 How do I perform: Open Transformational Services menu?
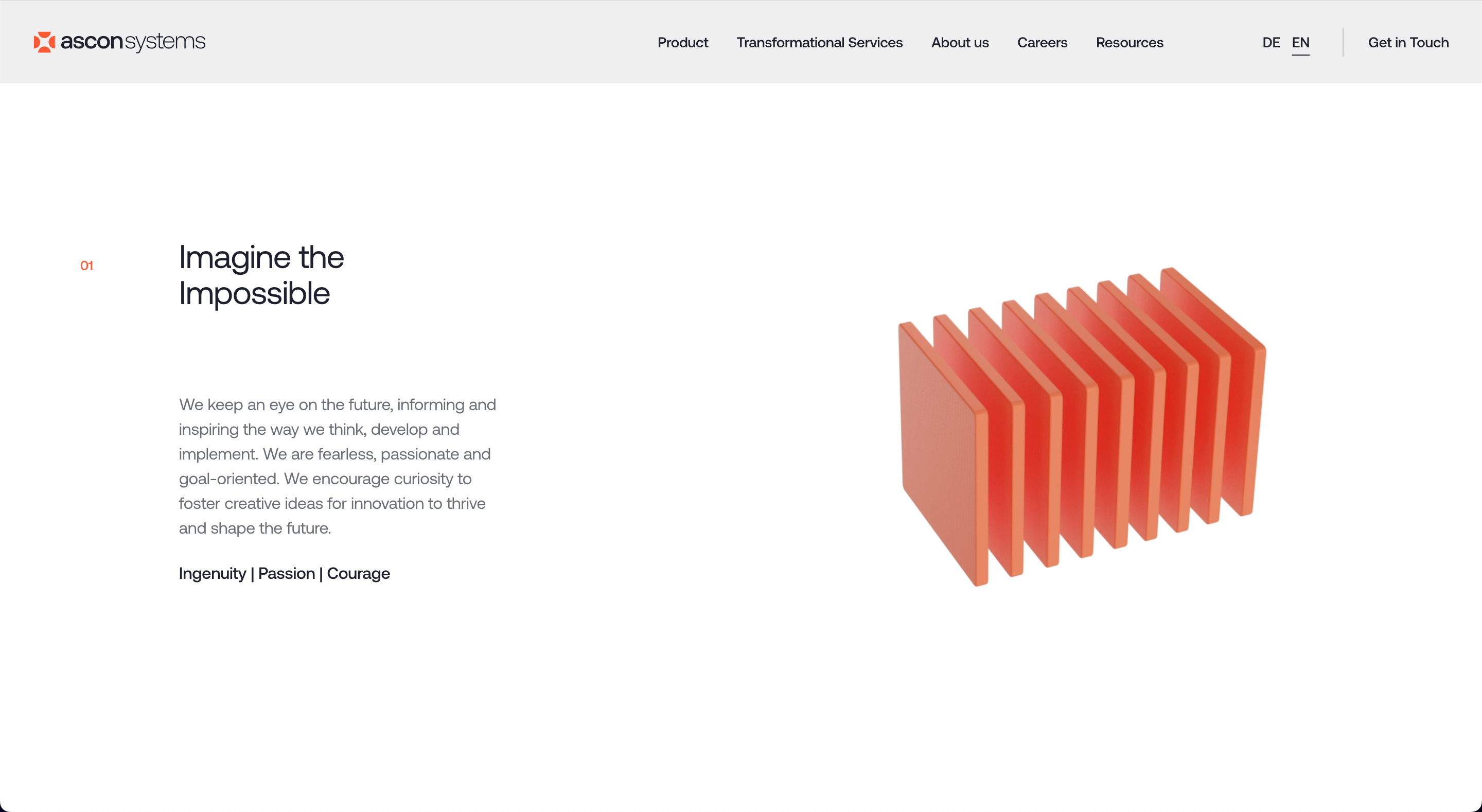coord(819,43)
